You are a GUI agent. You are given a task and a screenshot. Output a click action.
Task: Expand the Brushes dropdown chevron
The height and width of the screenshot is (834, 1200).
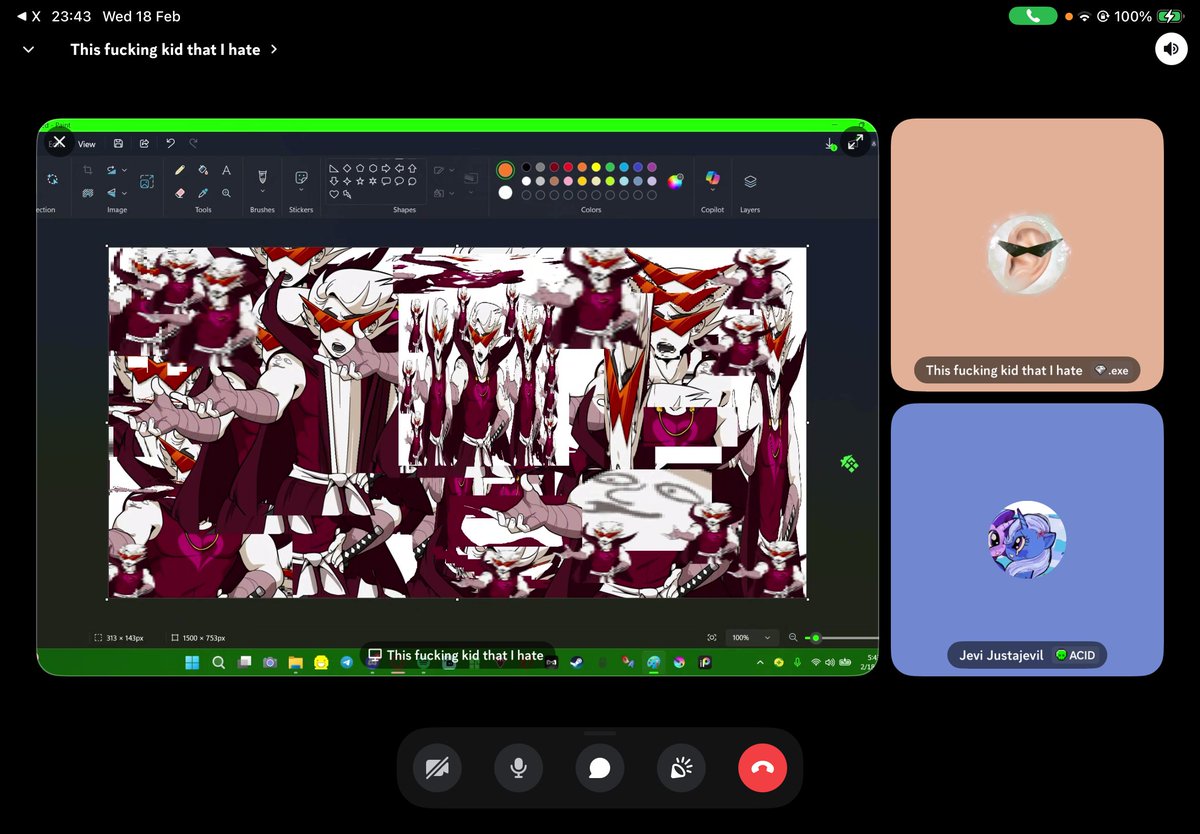point(263,191)
